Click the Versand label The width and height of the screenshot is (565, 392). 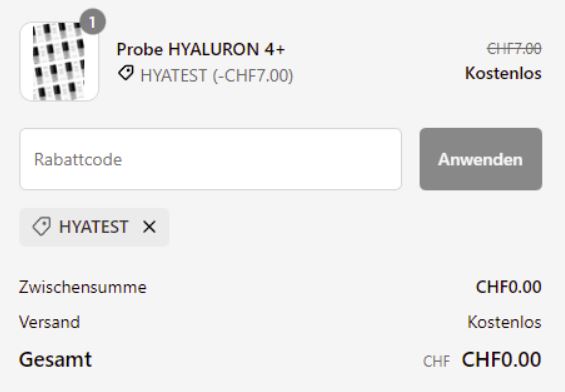tap(49, 322)
